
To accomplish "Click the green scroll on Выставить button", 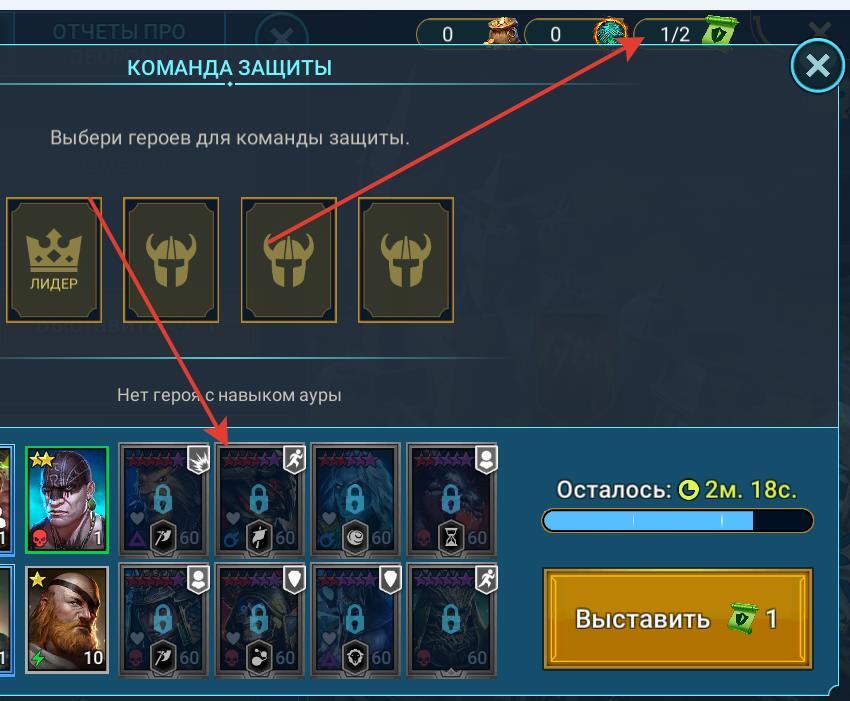I will [742, 619].
